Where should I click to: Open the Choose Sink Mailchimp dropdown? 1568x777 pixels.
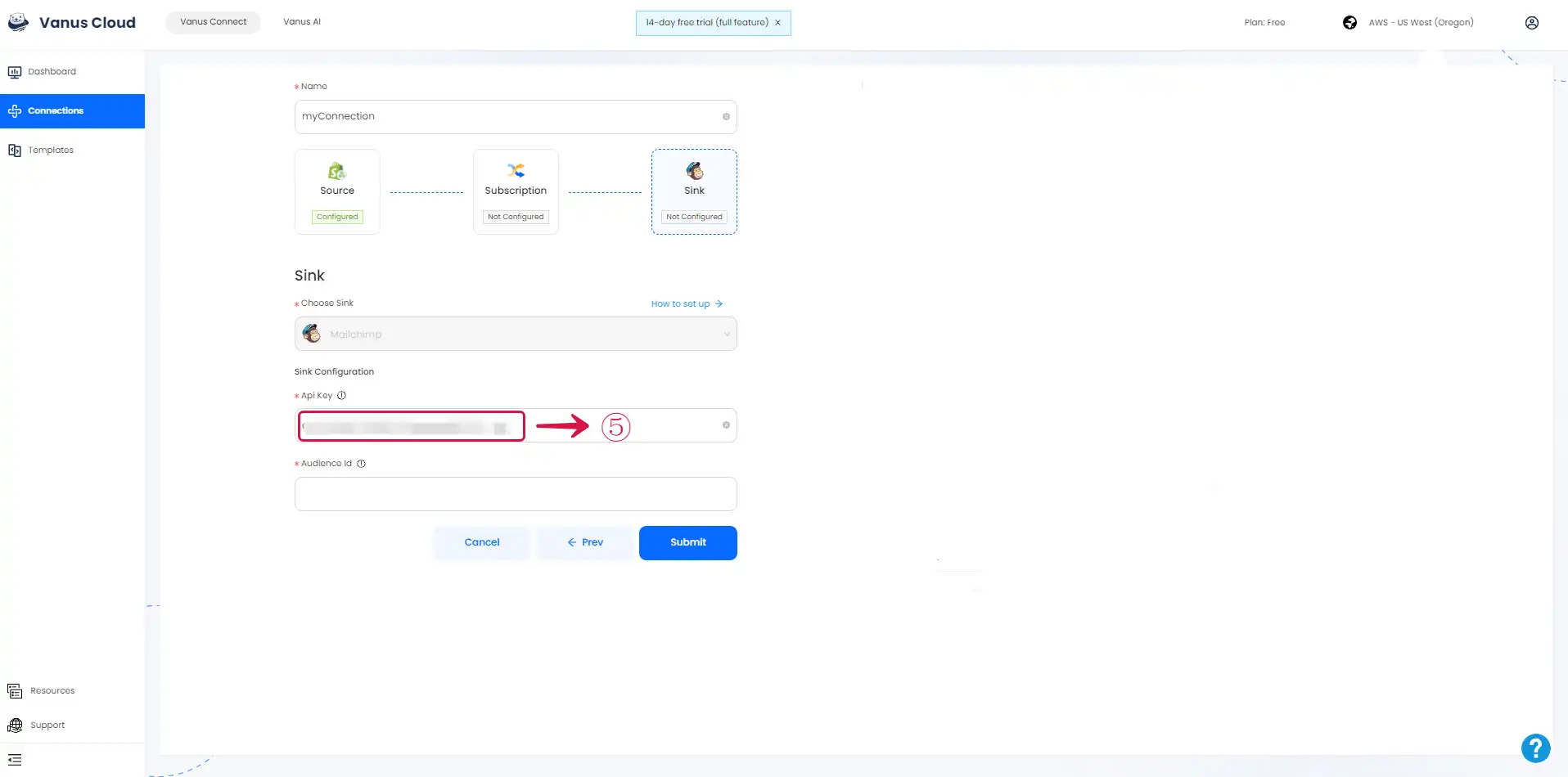[516, 335]
